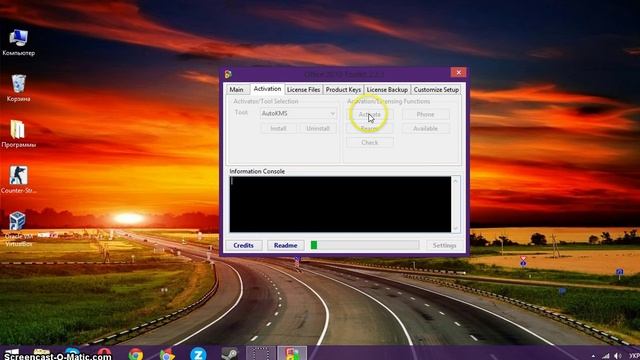Click the screen recorder taskbar item
Screen dimensions: 640x360
tap(260, 353)
